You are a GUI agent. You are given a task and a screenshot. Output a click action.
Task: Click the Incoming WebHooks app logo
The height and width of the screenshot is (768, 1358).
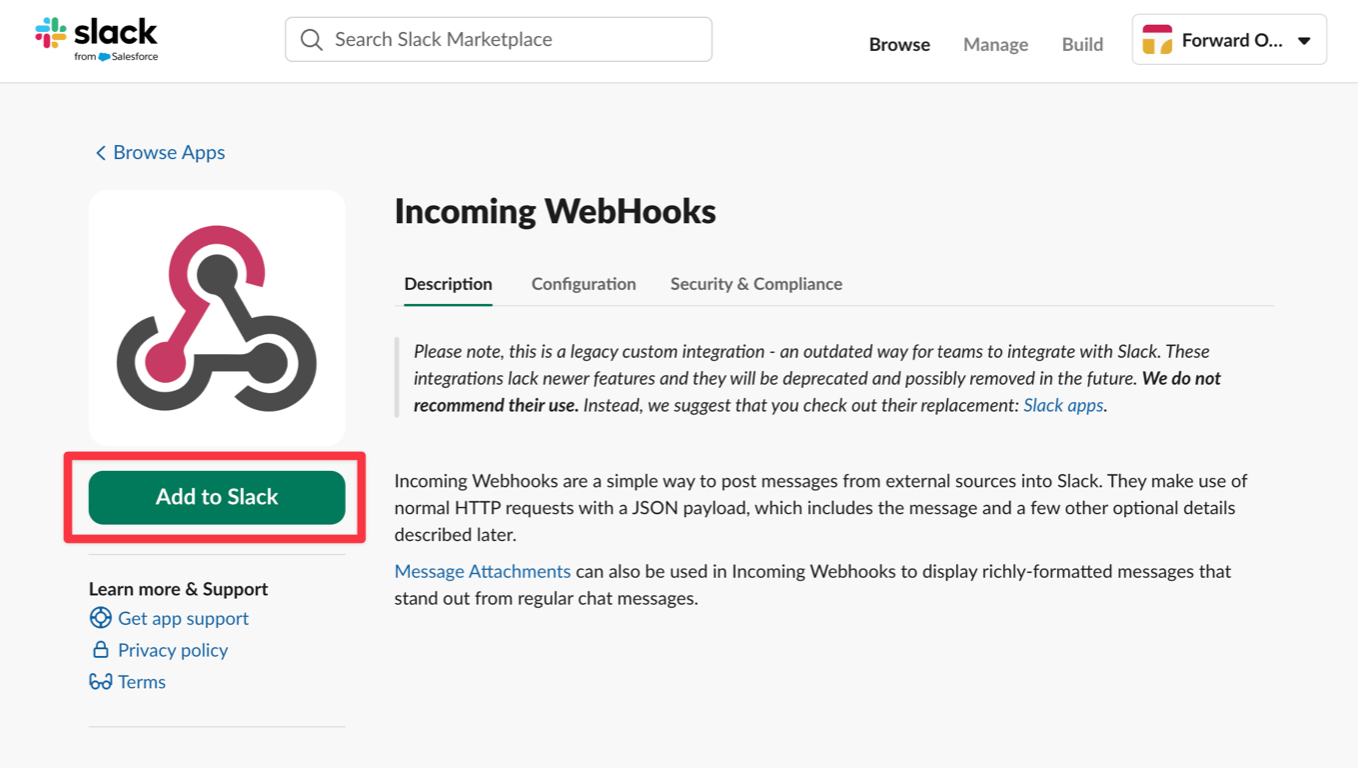pos(217,318)
